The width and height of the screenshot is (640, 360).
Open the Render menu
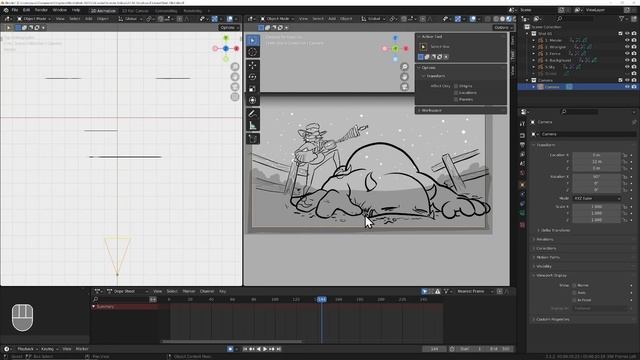(x=41, y=10)
